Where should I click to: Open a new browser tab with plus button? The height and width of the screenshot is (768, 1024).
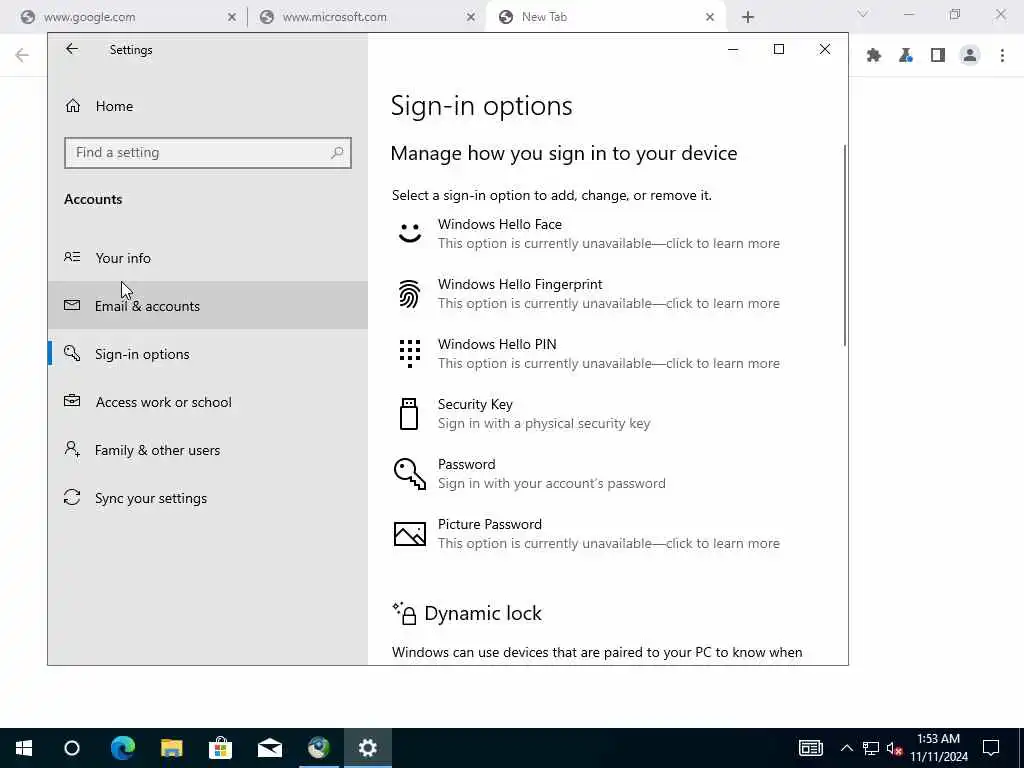(x=748, y=18)
